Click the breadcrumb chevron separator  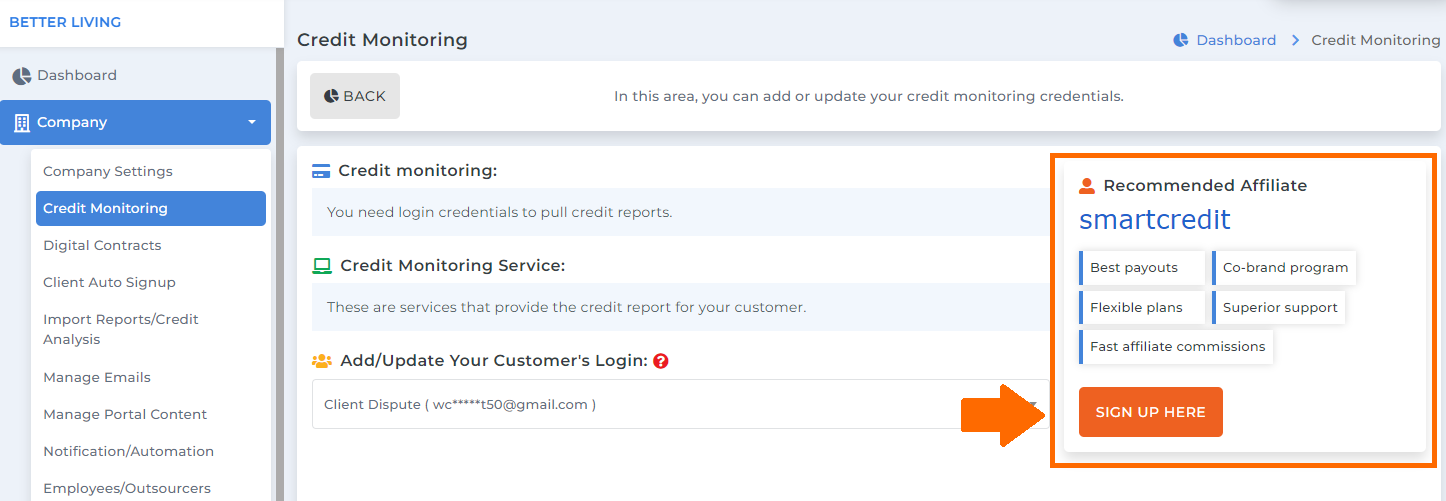(x=1295, y=40)
